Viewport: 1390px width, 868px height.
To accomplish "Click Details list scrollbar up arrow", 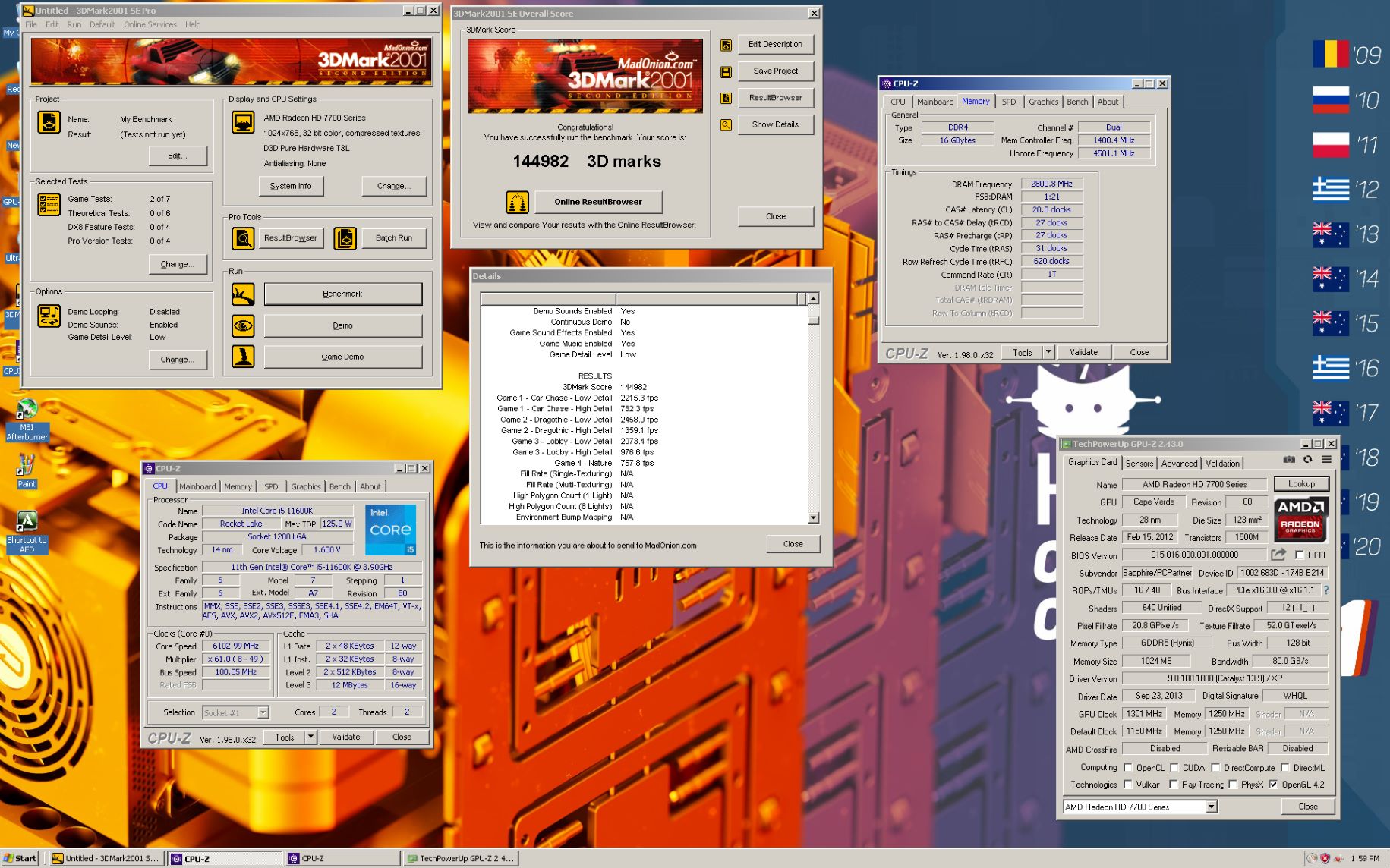I will tap(813, 299).
